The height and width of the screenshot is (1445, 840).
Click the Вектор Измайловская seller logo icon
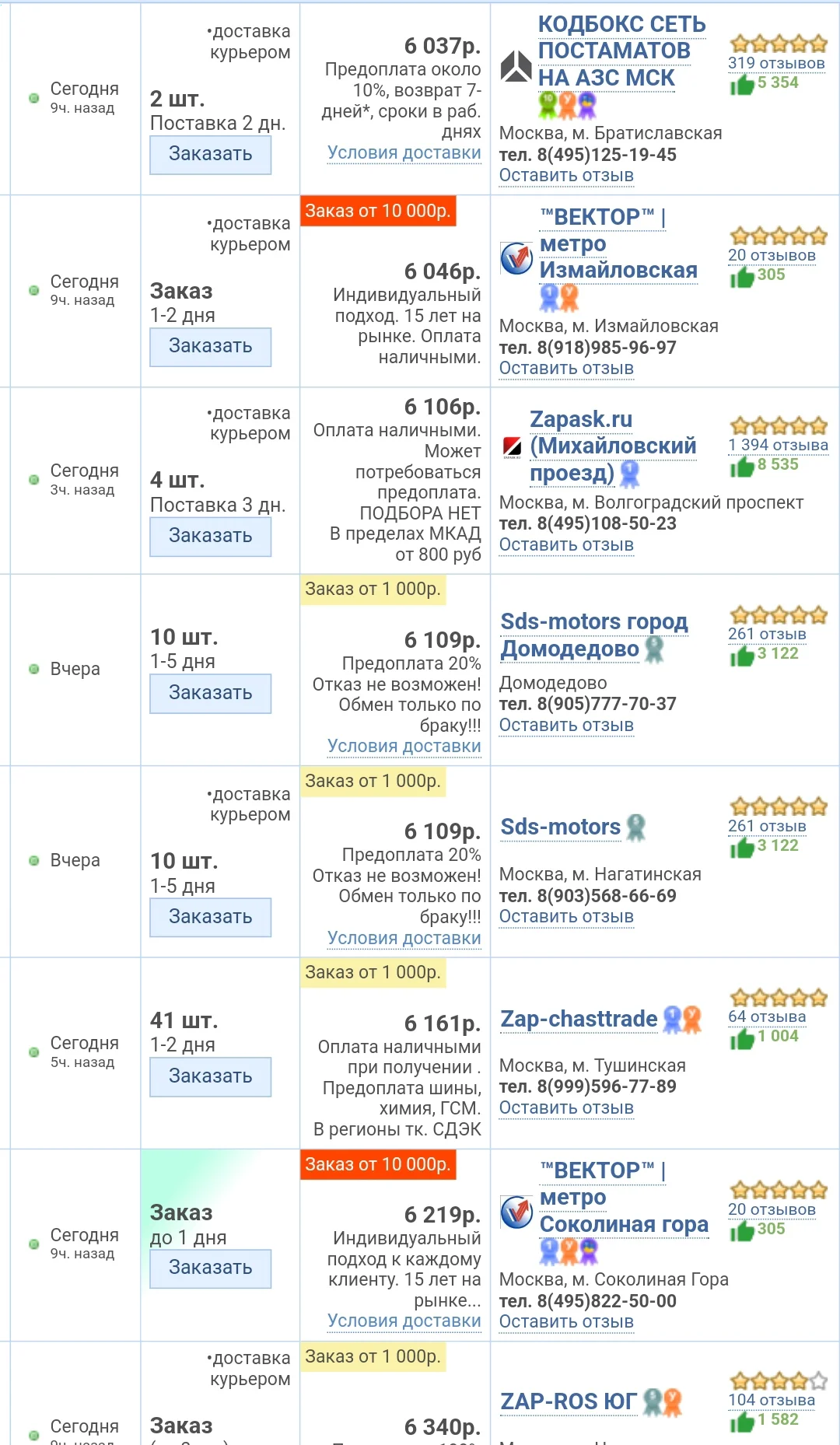click(516, 258)
